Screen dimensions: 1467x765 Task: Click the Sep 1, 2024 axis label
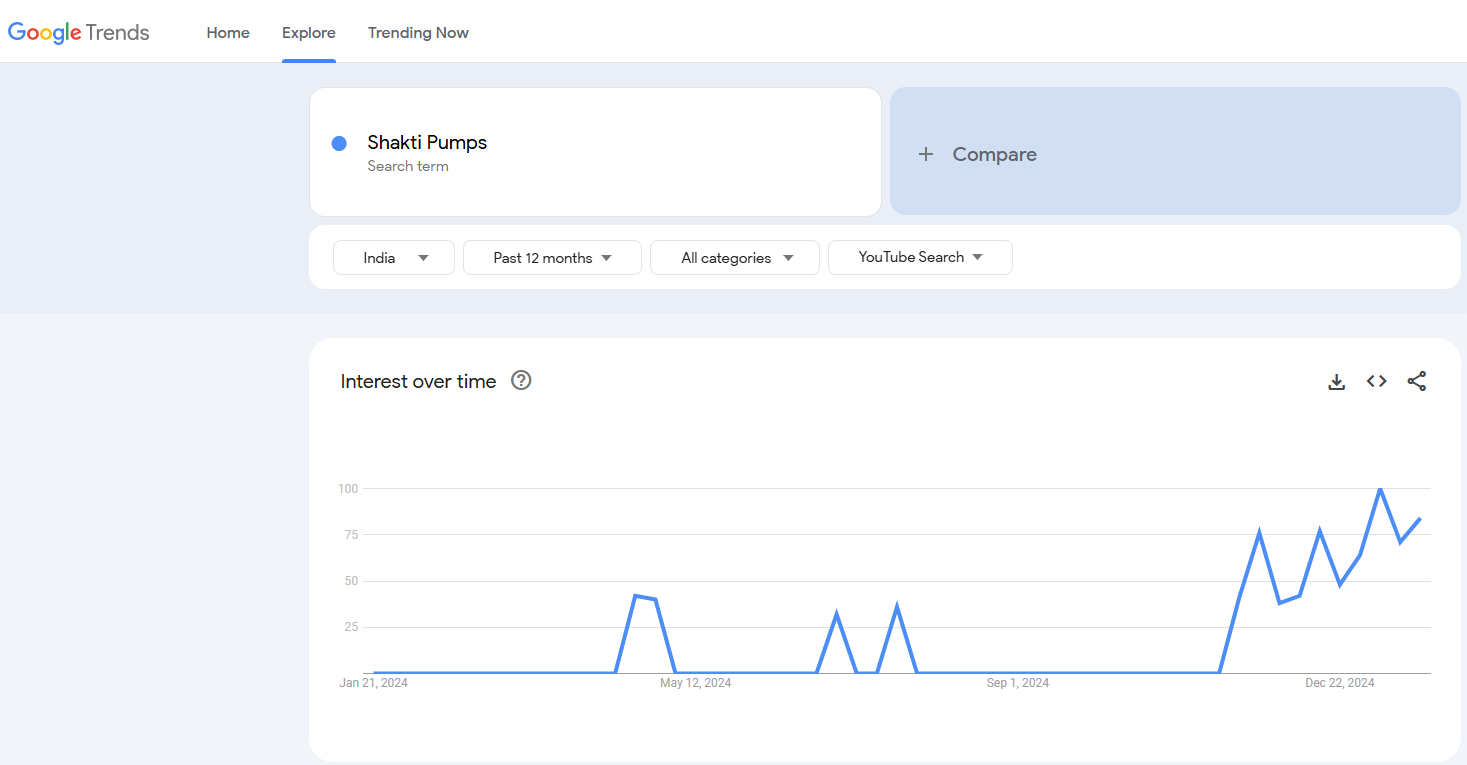tap(1018, 683)
